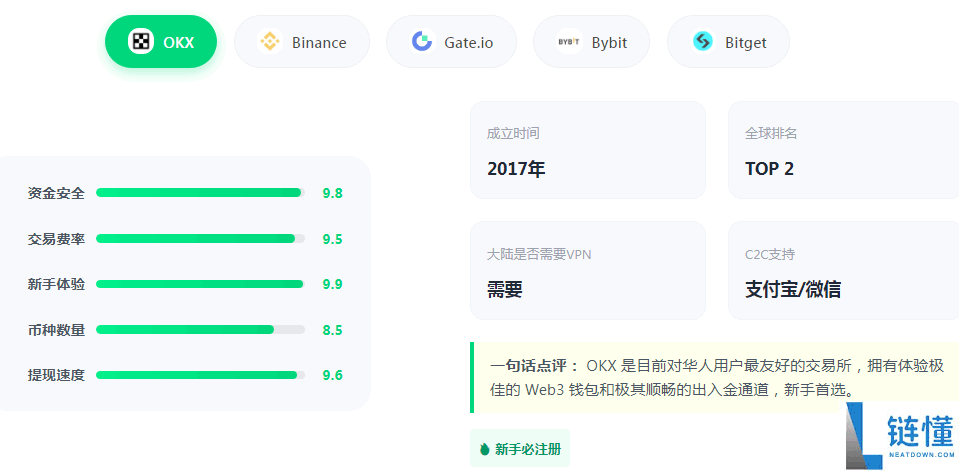Switch to the Binance tab
The image size is (959, 471).
(x=302, y=42)
